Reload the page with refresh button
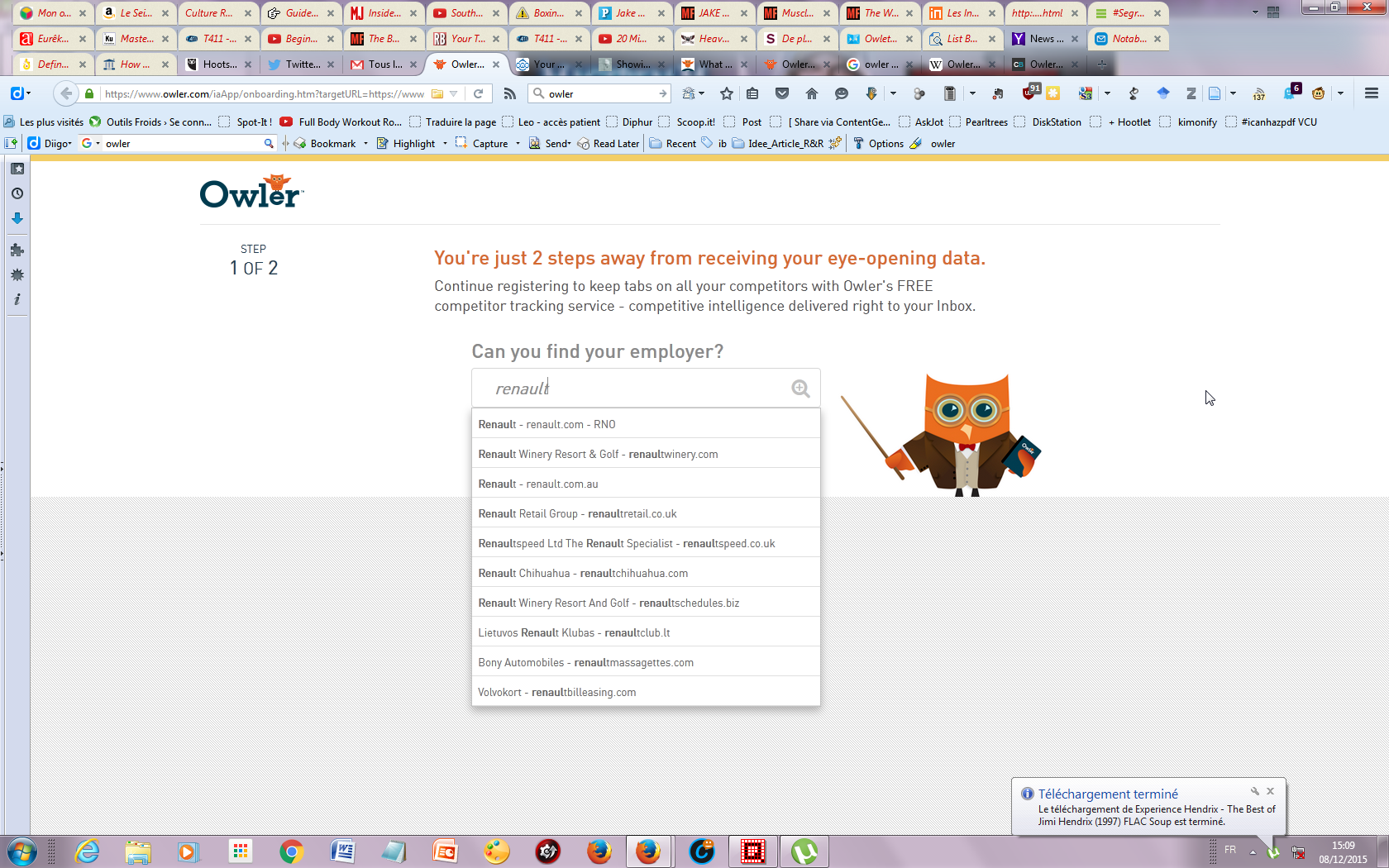Screen dimensions: 1389x868 pyautogui.click(x=478, y=93)
